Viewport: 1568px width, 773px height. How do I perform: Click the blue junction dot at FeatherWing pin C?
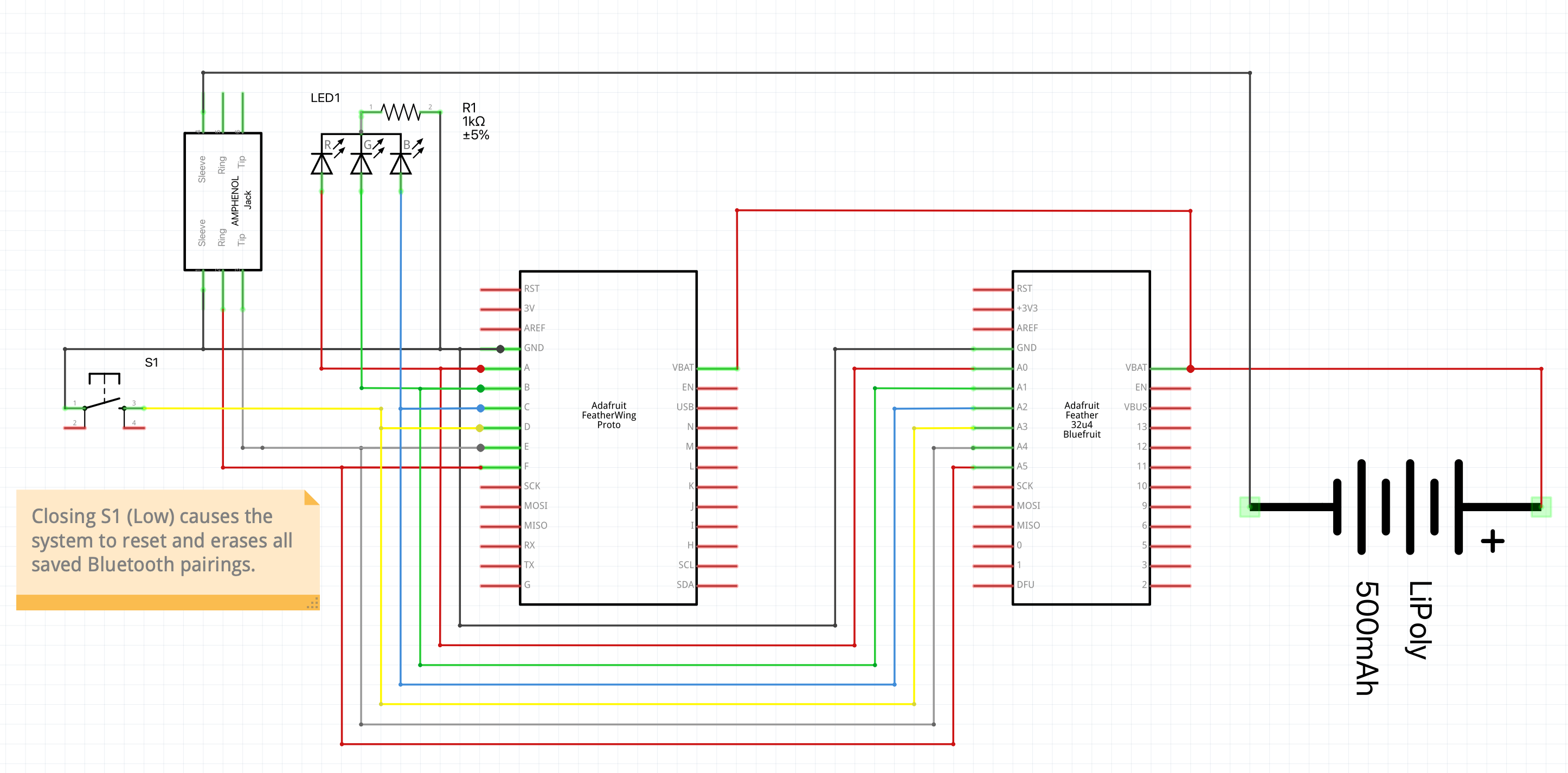[x=481, y=408]
